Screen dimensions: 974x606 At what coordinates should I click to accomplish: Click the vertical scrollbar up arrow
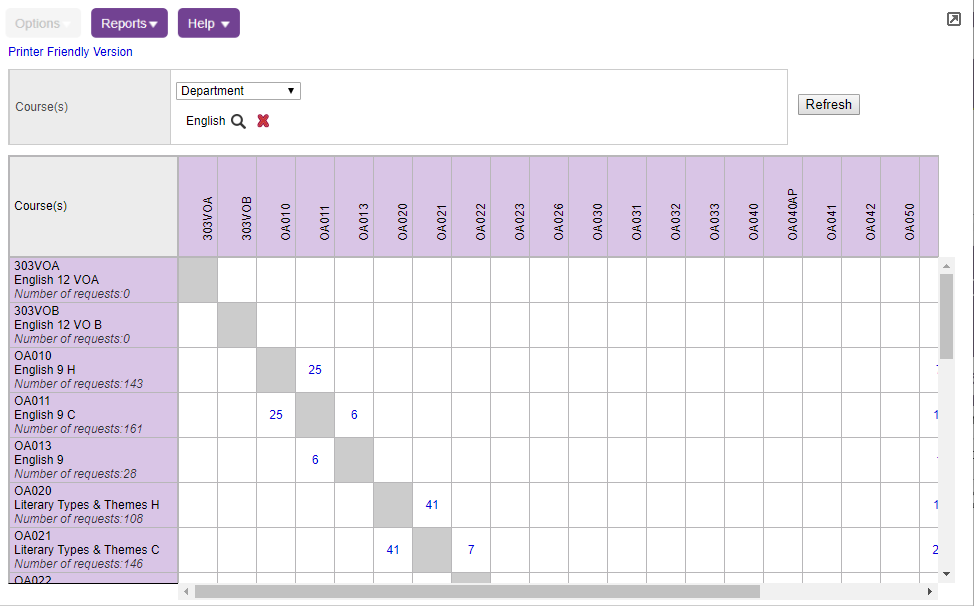947,266
